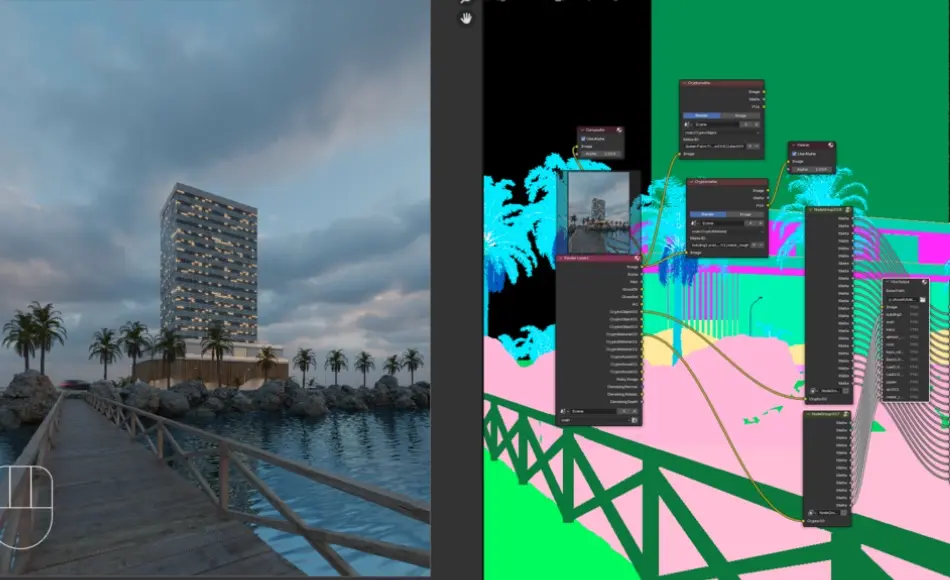Click the scene icon in Render Layers node
The width and height of the screenshot is (950, 580).
coord(563,411)
